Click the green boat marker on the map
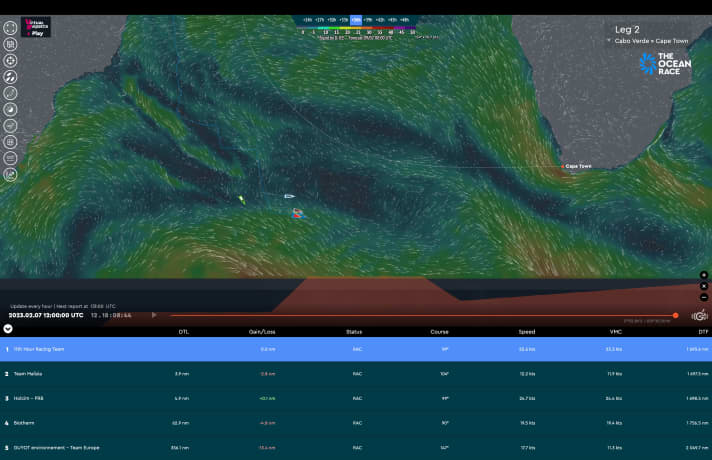 tap(242, 199)
